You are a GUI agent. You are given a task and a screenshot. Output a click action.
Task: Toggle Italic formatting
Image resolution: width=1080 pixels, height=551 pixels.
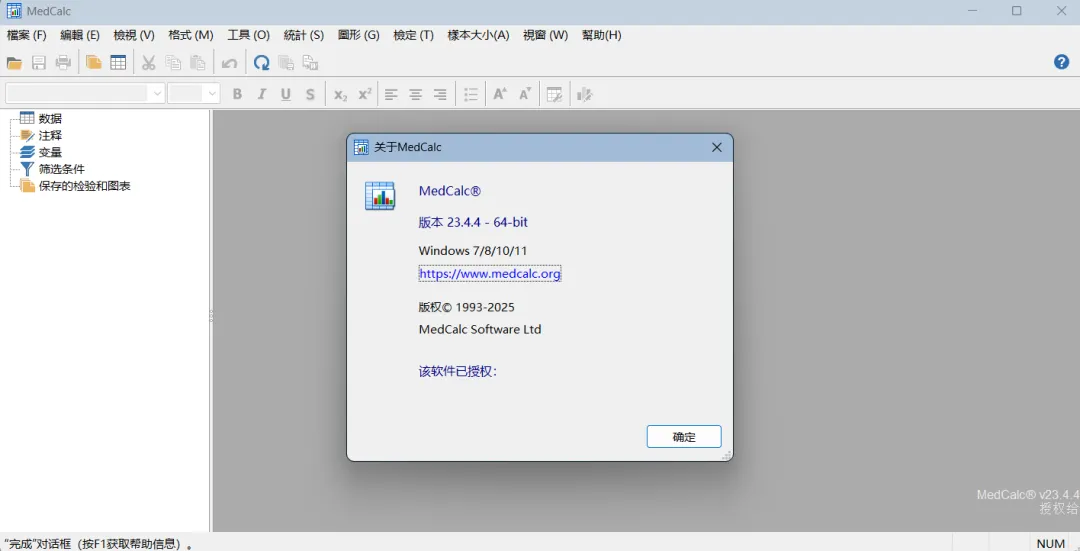point(262,94)
